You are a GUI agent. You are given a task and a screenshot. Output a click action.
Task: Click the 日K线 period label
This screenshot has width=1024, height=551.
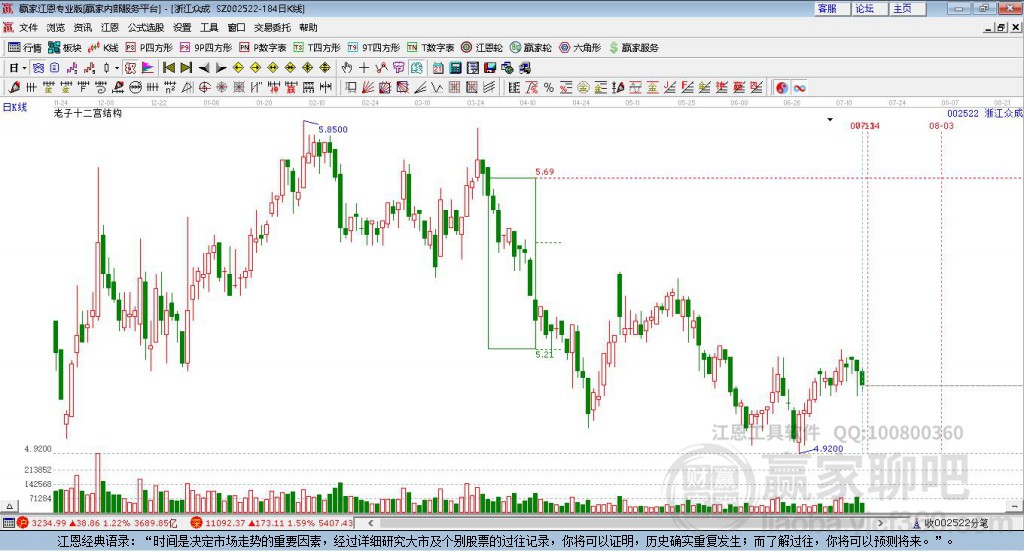tap(15, 107)
